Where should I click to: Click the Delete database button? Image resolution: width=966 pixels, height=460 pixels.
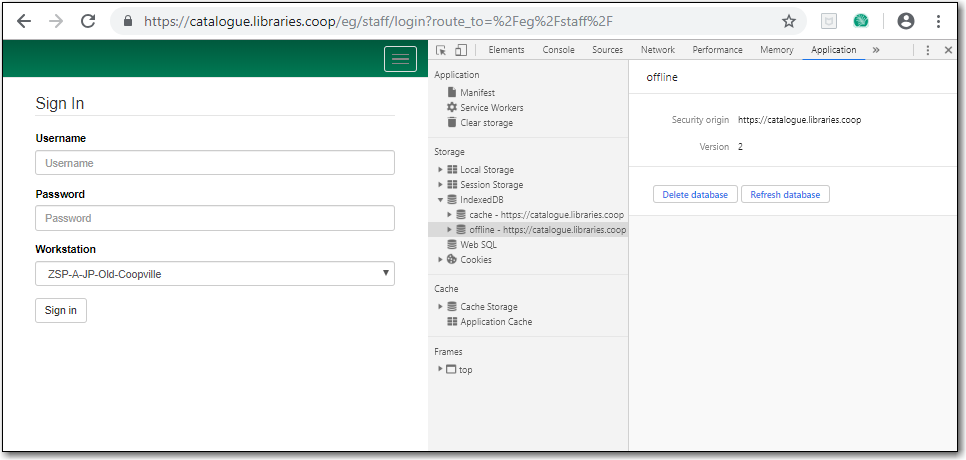tap(695, 195)
